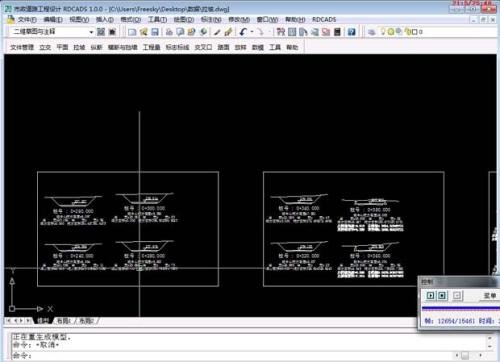
Task: Click the command window horizontal scrollbar thumb
Action: pyautogui.click(x=465, y=355)
